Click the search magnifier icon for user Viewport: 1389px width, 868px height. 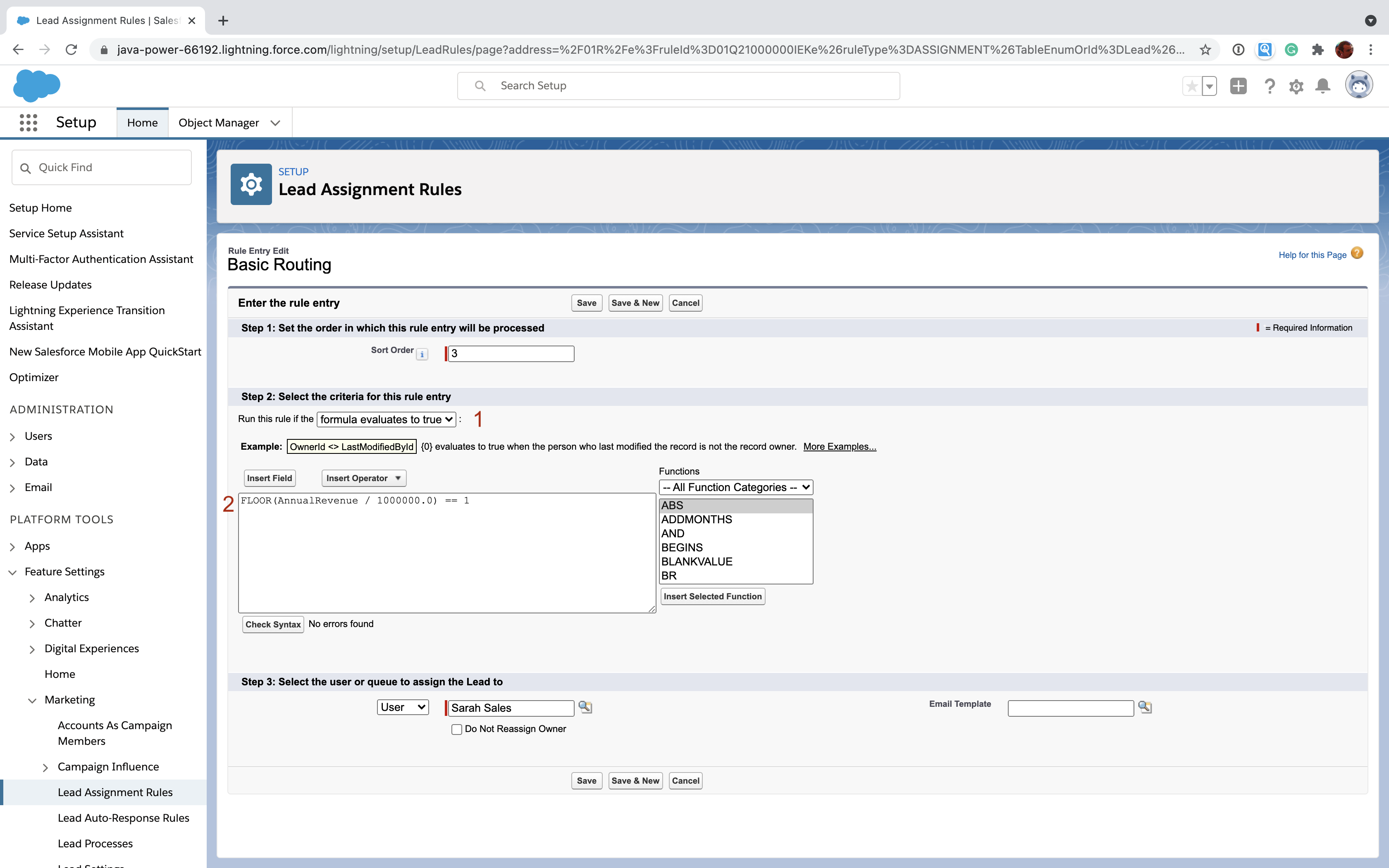[x=585, y=707]
